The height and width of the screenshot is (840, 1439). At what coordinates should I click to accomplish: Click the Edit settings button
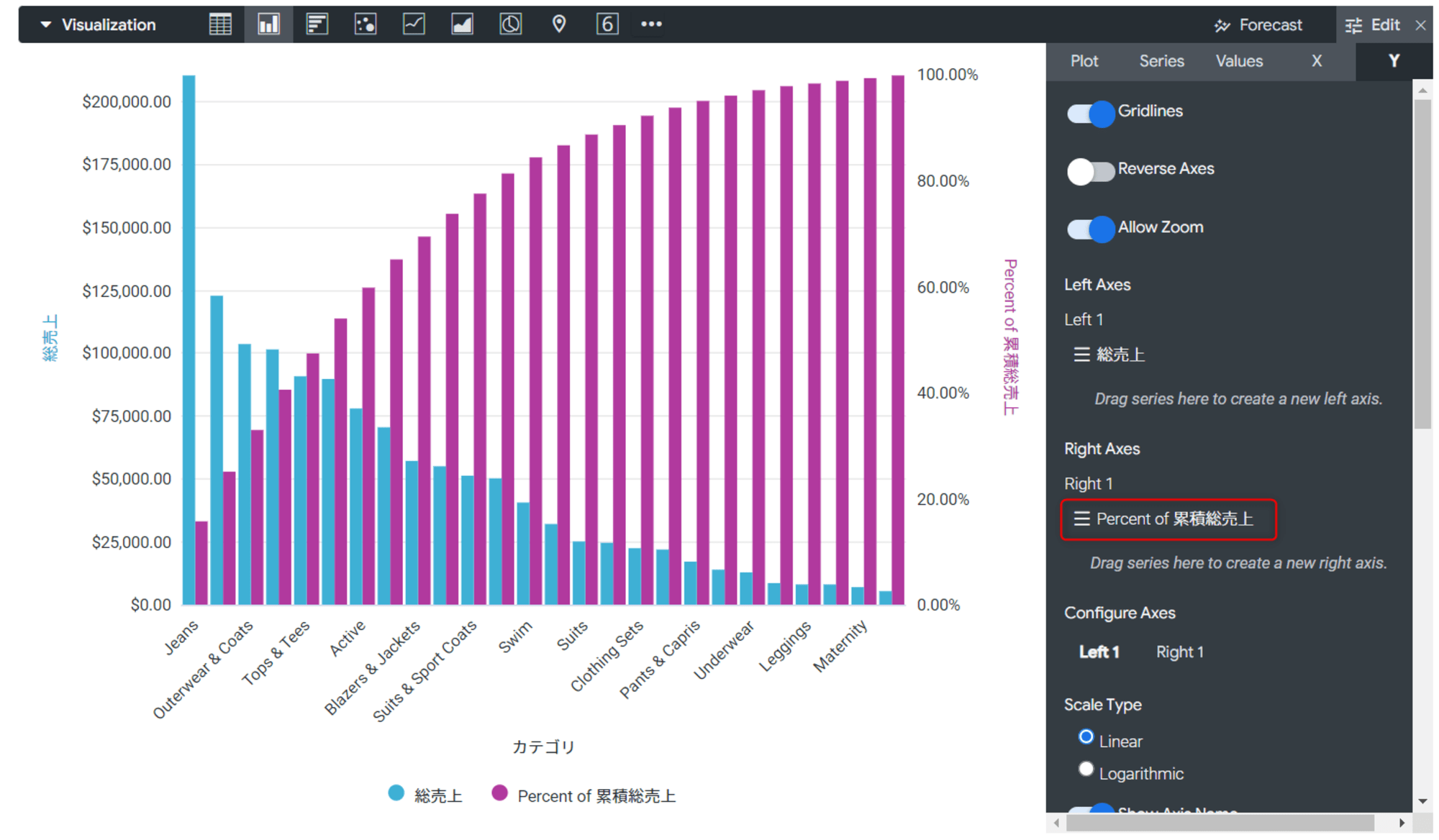1373,25
